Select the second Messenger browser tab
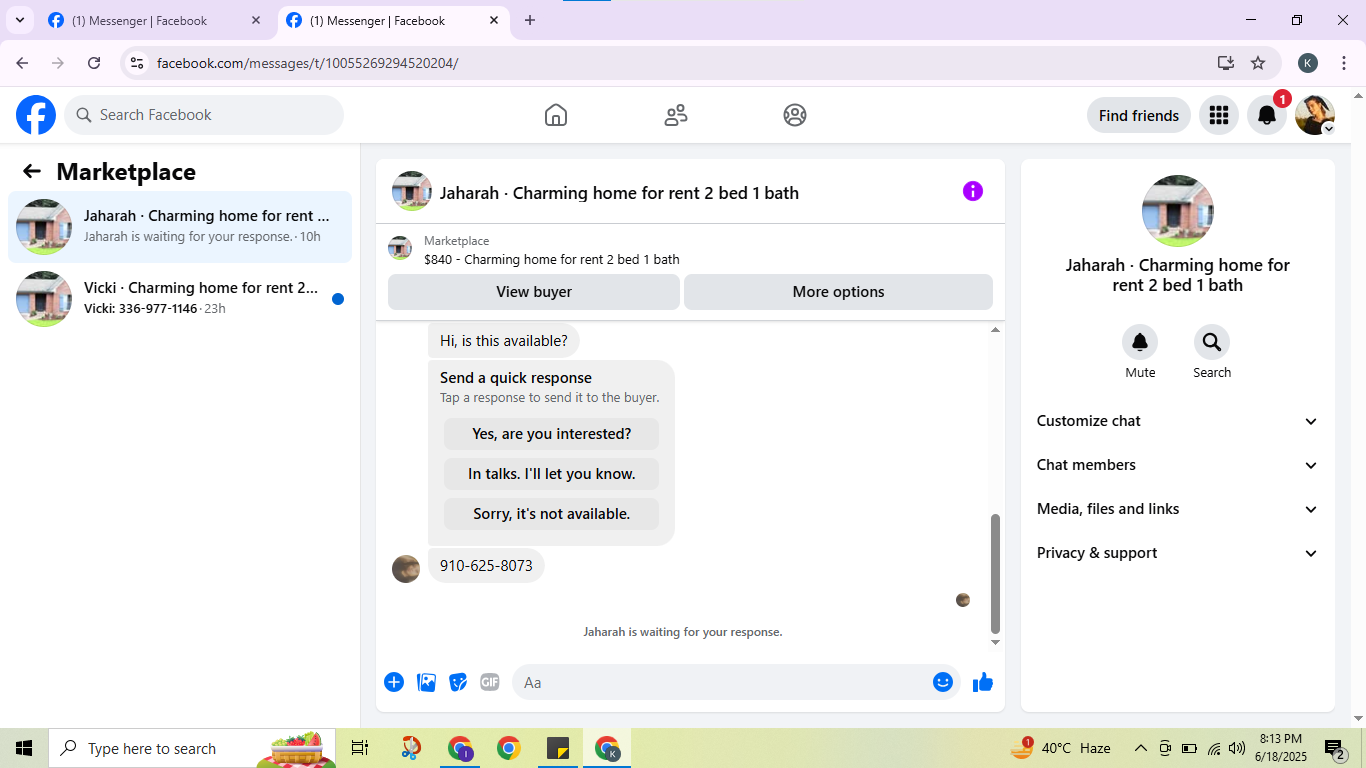This screenshot has width=1366, height=768. click(x=392, y=20)
